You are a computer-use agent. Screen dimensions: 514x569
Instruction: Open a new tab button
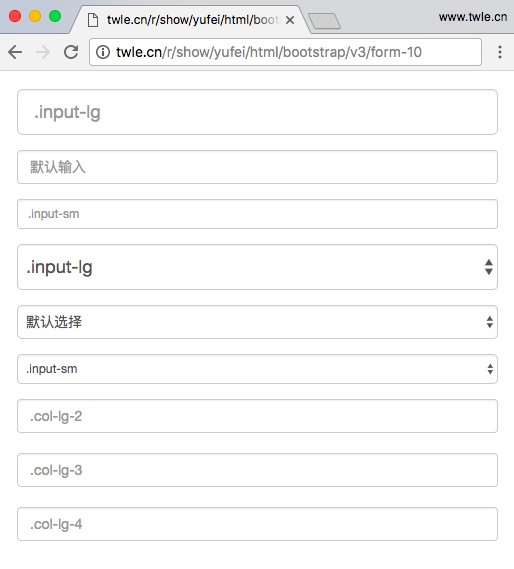[324, 21]
